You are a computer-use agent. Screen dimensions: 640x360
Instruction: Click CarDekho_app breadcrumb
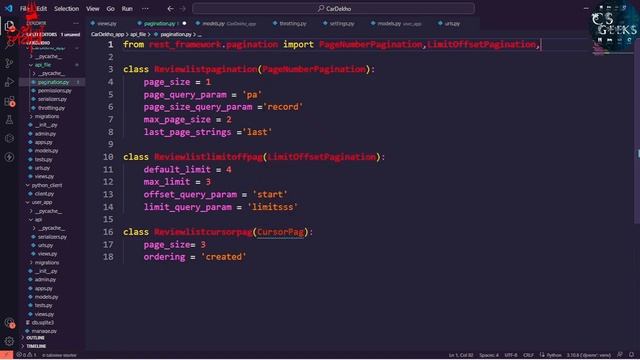coord(107,35)
